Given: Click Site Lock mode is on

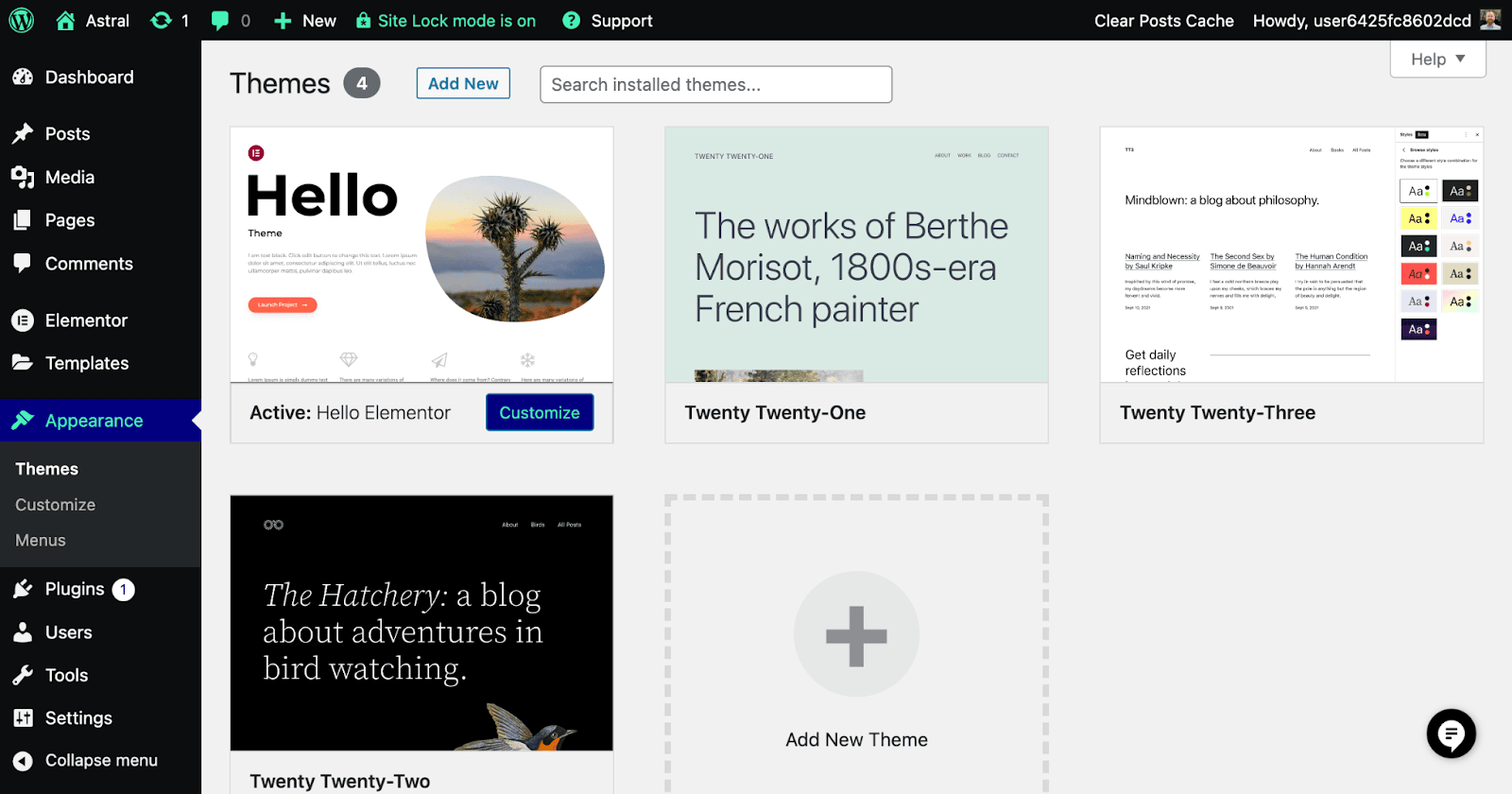Looking at the screenshot, I should click(446, 21).
